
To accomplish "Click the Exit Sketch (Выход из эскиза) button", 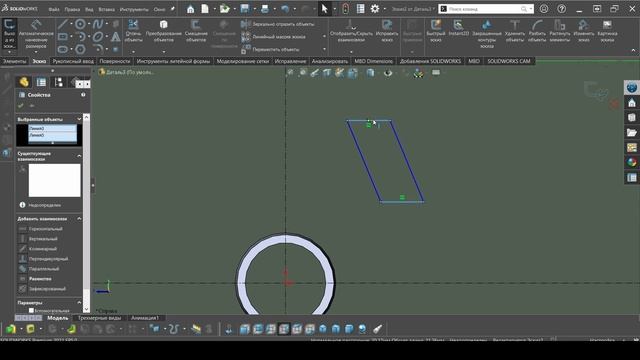I will click(x=9, y=35).
